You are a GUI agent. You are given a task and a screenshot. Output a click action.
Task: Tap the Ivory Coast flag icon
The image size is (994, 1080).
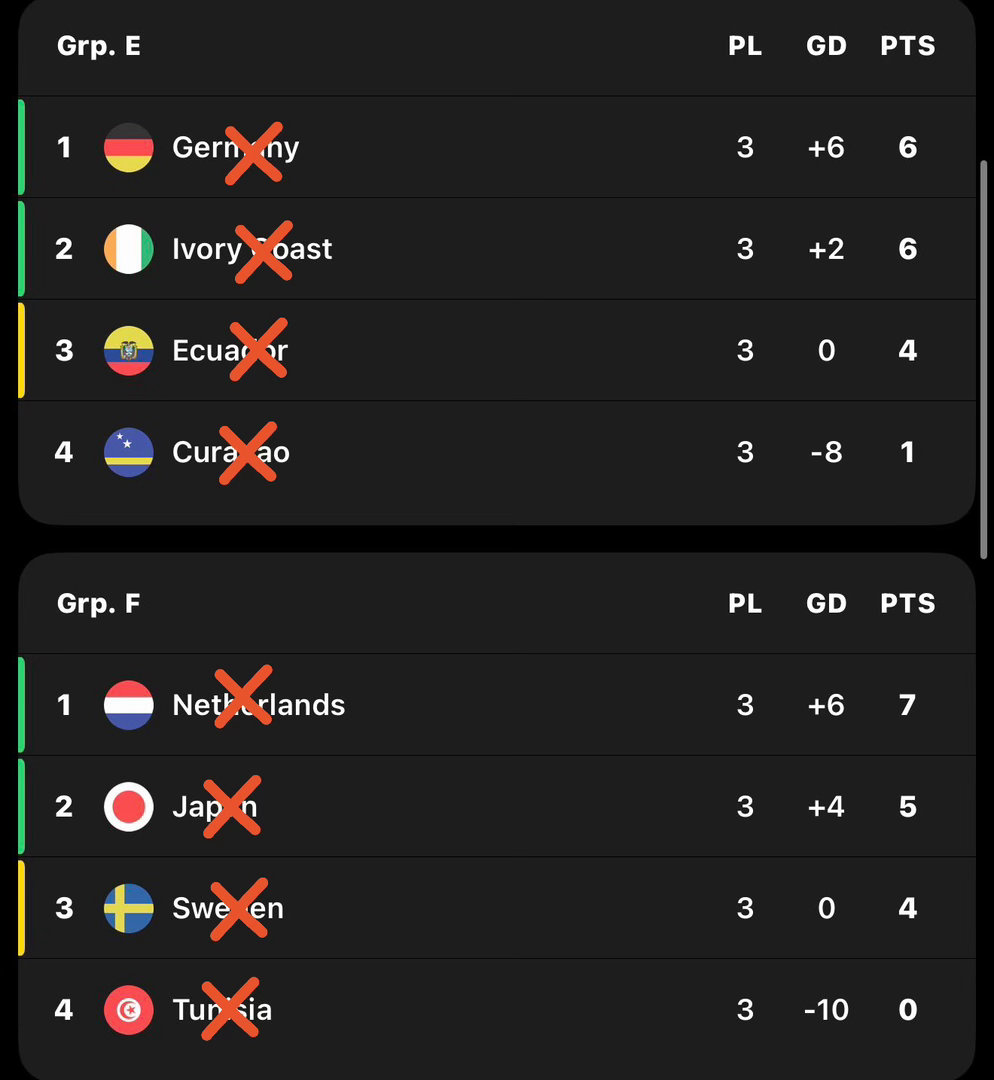coord(129,249)
